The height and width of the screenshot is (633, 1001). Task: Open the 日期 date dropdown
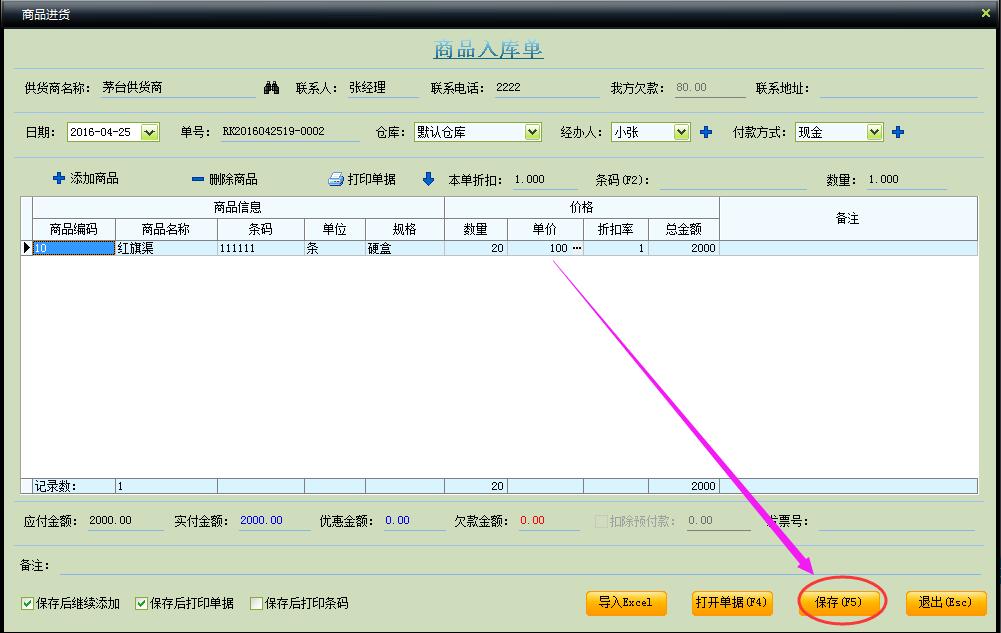(x=149, y=132)
